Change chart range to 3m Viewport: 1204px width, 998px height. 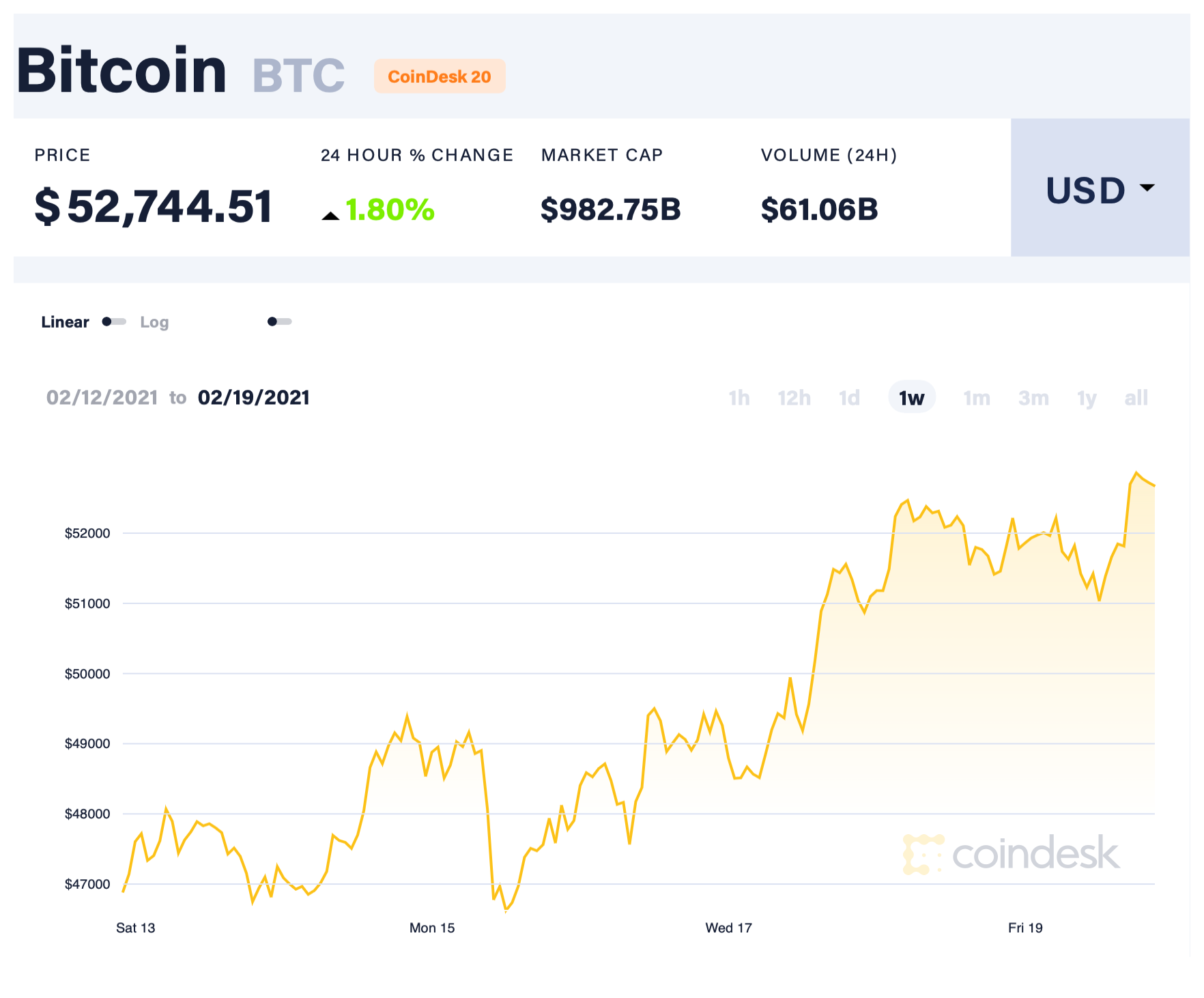coord(1033,397)
